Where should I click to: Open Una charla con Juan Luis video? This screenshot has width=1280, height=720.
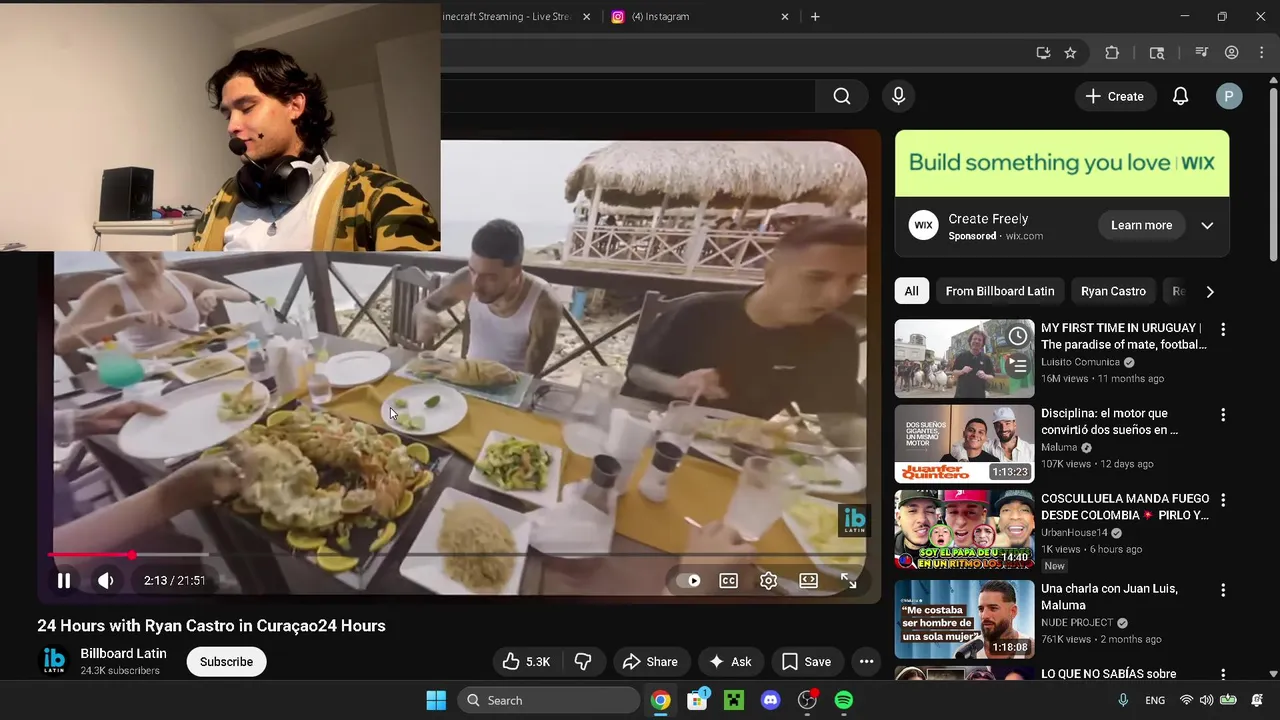964,620
